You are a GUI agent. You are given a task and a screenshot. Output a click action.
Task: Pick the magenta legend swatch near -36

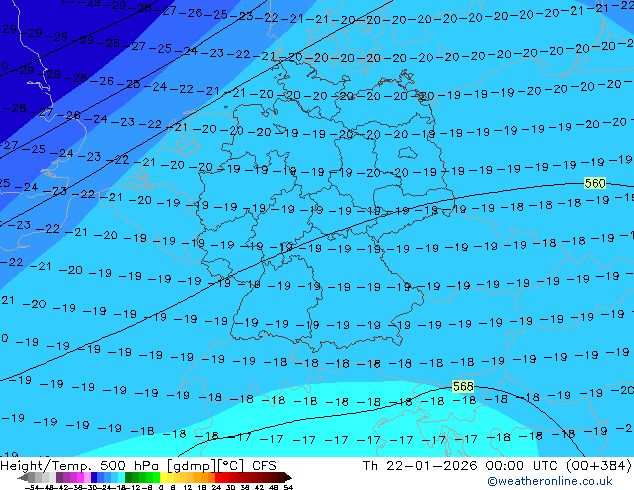point(80,477)
